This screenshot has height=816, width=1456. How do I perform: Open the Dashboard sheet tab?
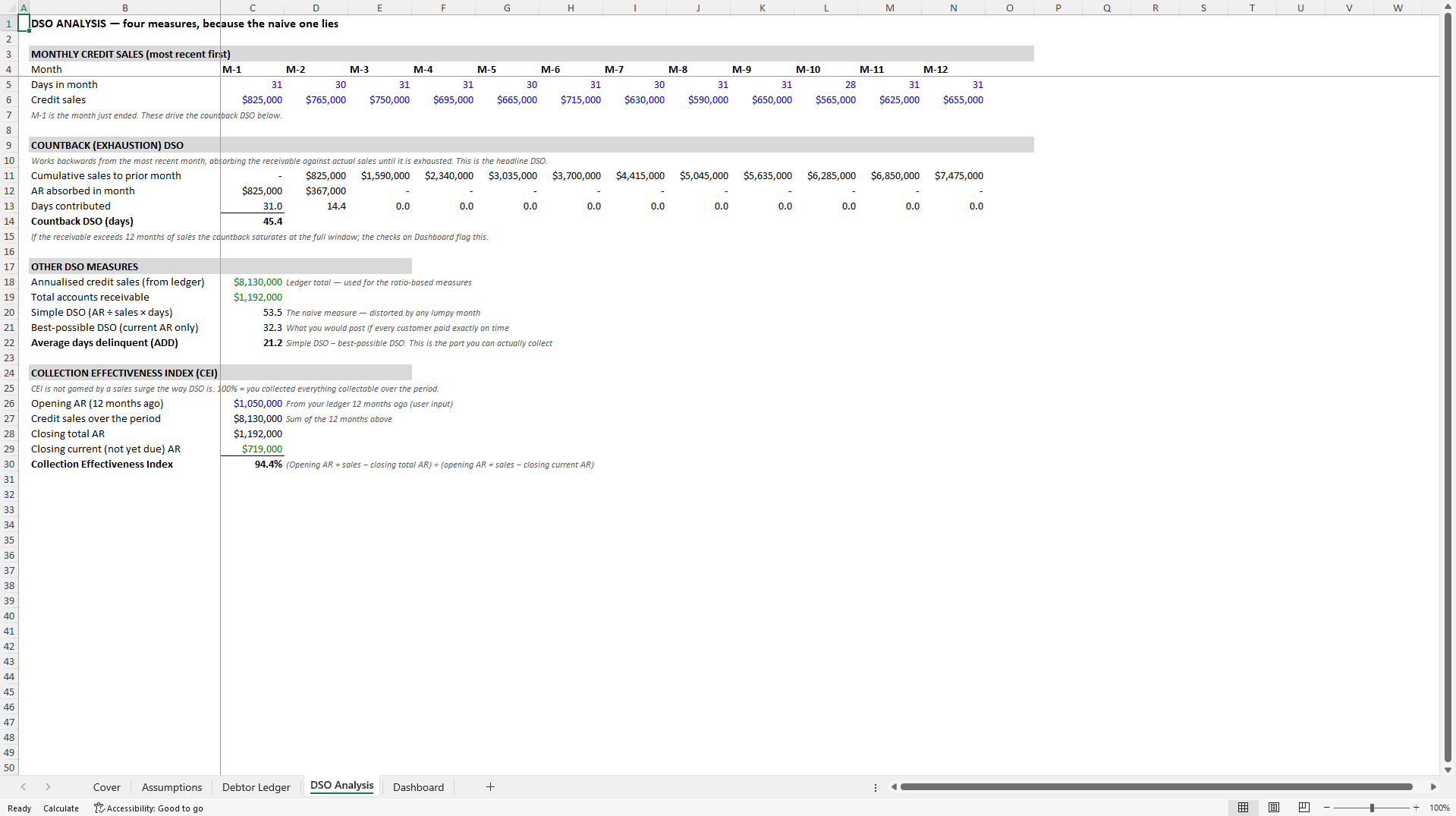[418, 787]
